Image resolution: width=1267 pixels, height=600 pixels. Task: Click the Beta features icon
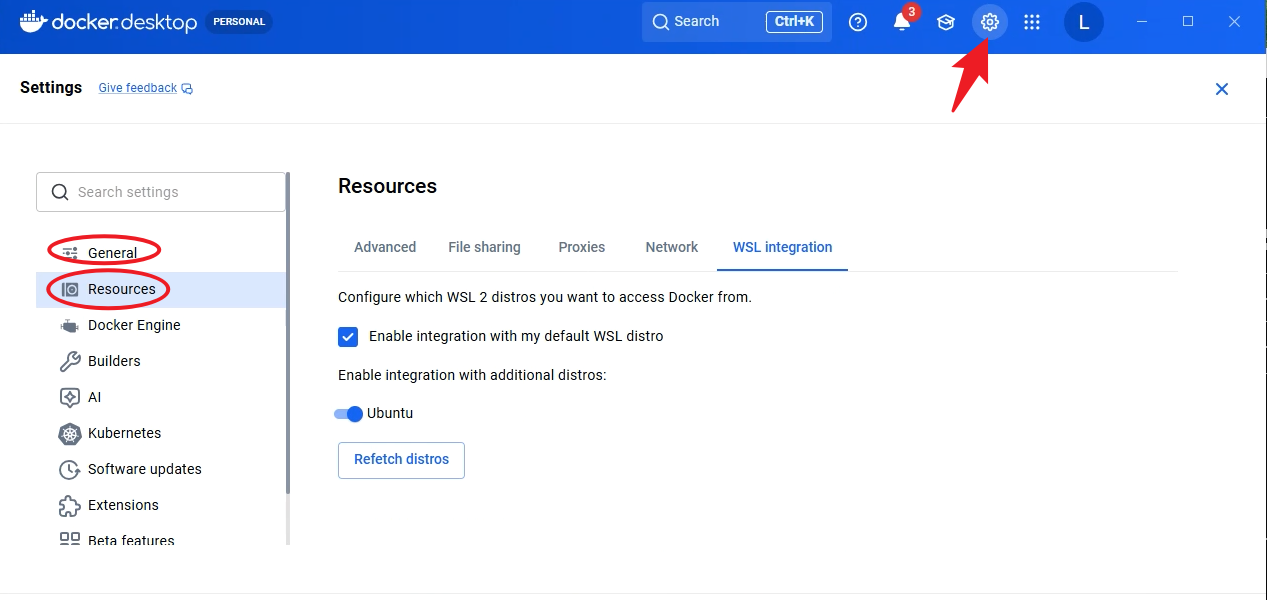pyautogui.click(x=70, y=539)
